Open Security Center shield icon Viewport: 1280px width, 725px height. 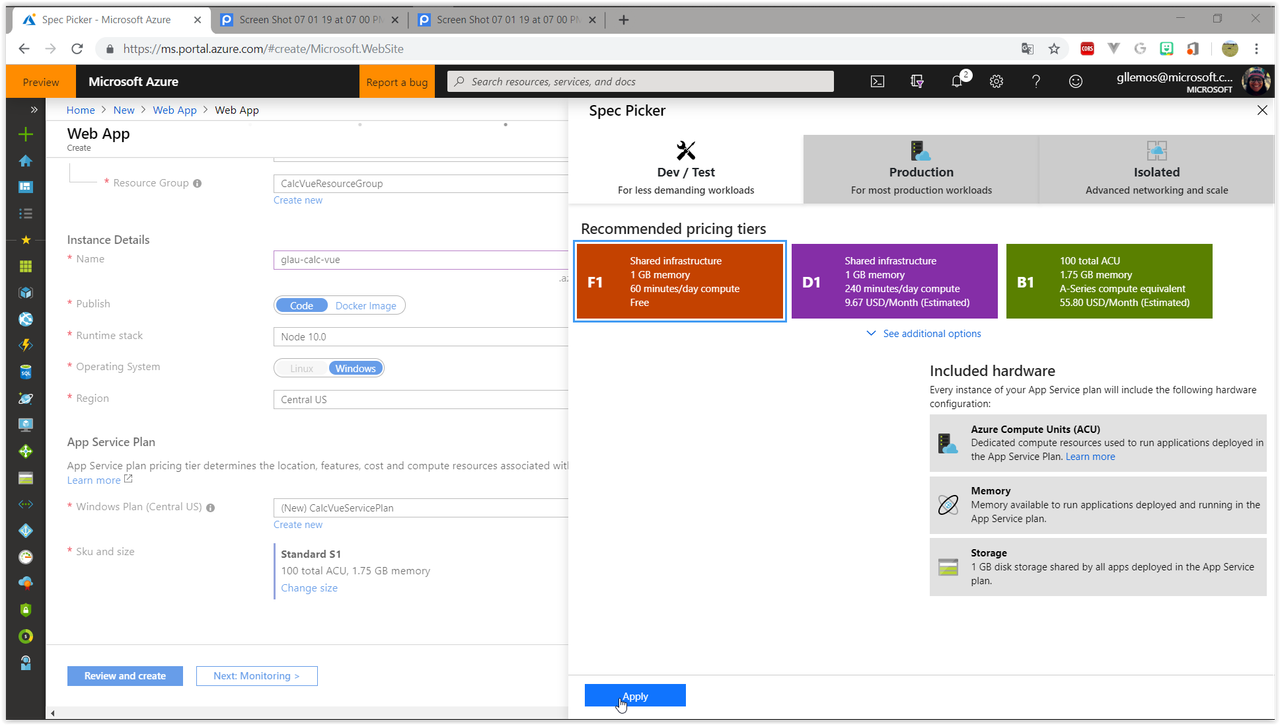[26, 609]
